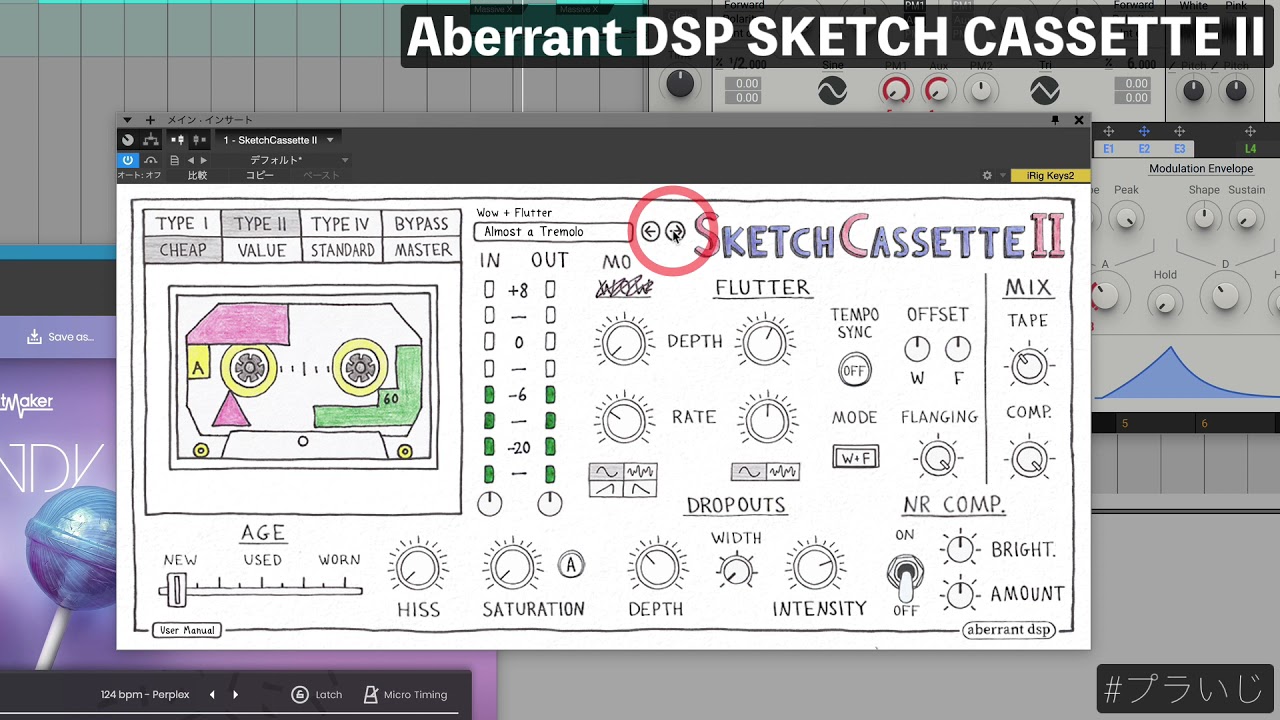
Task: Click the knob-shaped icon in plugin header
Action: click(128, 140)
